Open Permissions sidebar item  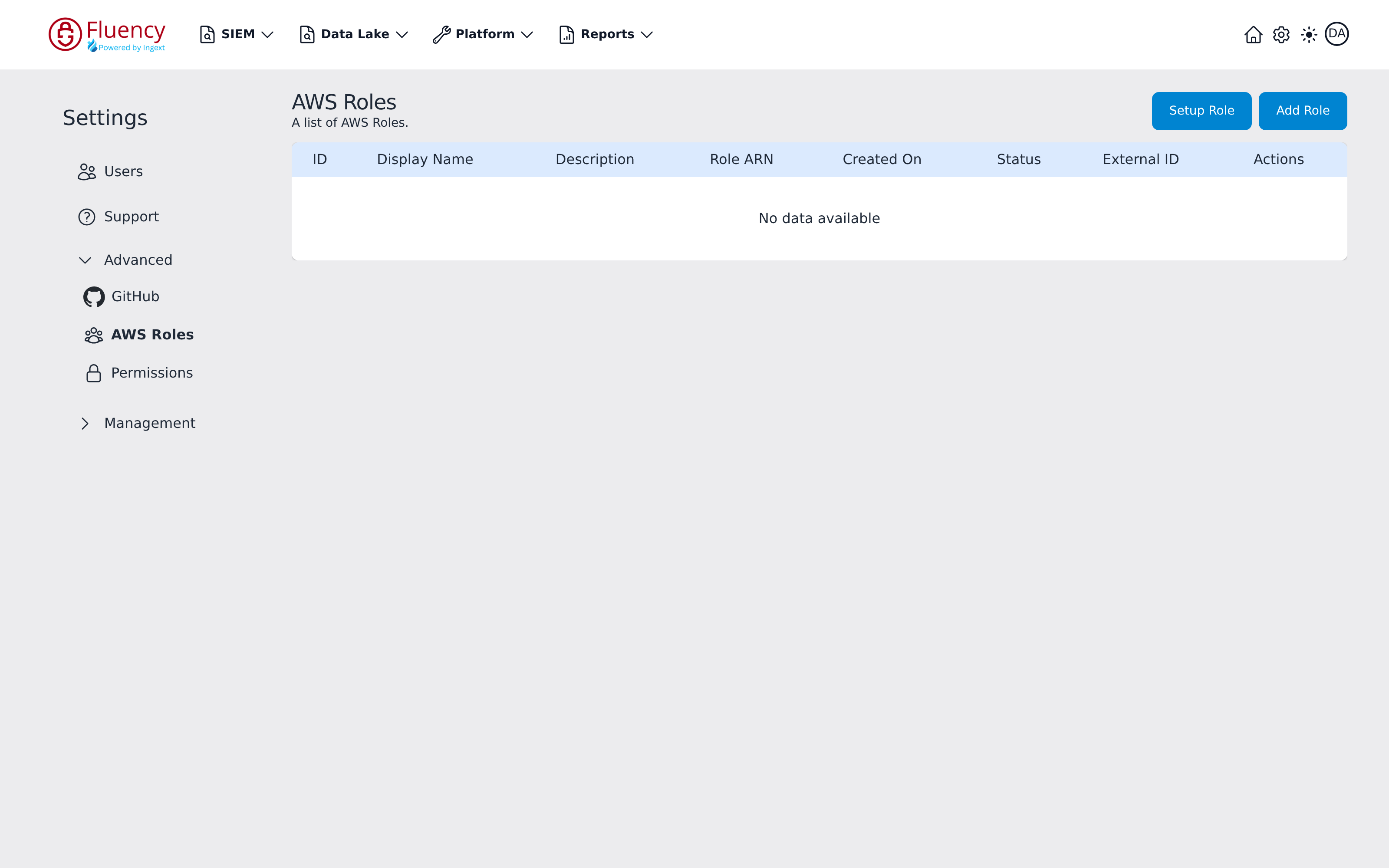(x=152, y=373)
